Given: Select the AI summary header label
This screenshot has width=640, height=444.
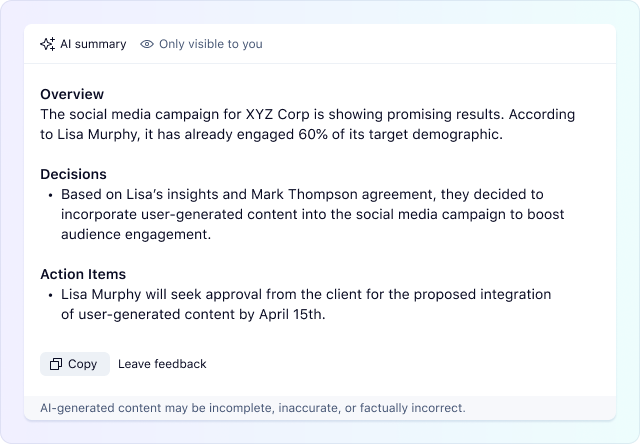Looking at the screenshot, I should (93, 44).
